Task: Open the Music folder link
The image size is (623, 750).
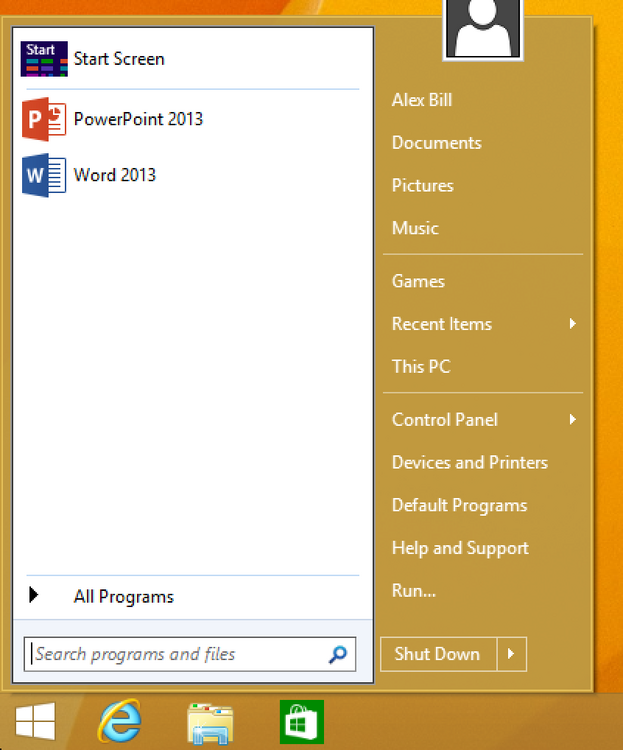Action: coord(415,228)
